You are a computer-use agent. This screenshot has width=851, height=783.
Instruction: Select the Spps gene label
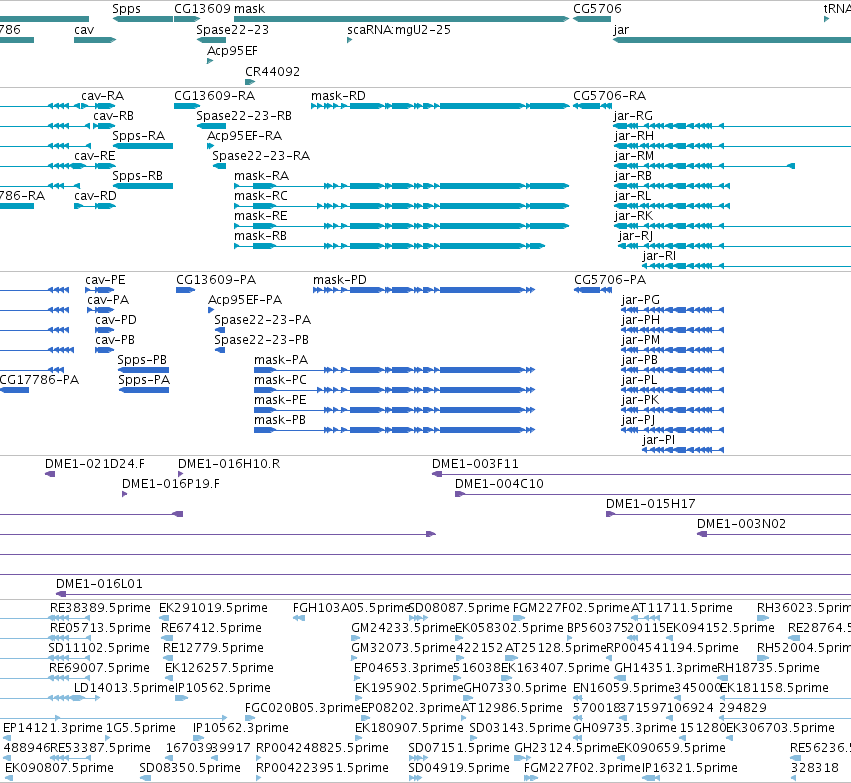126,9
